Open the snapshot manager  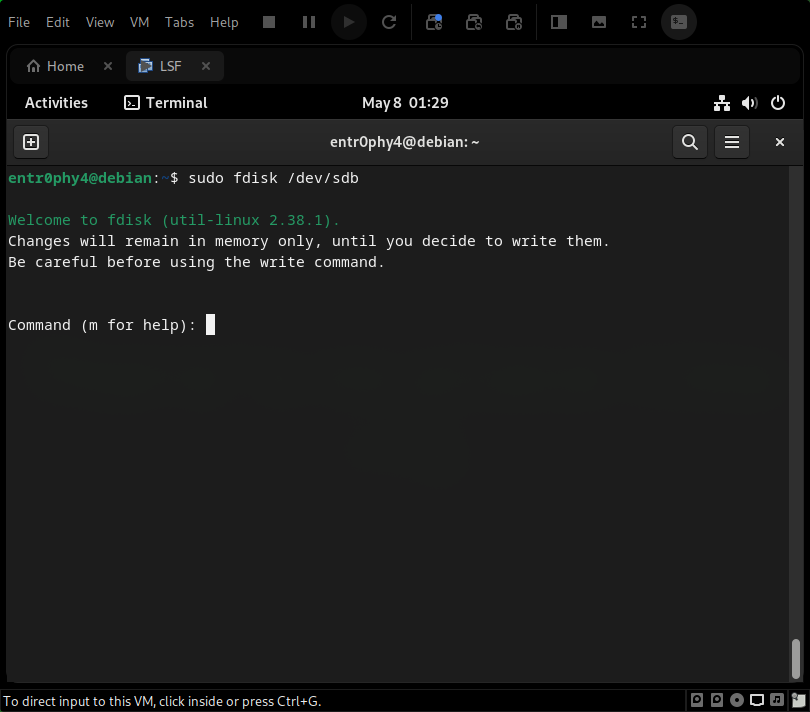pos(514,21)
